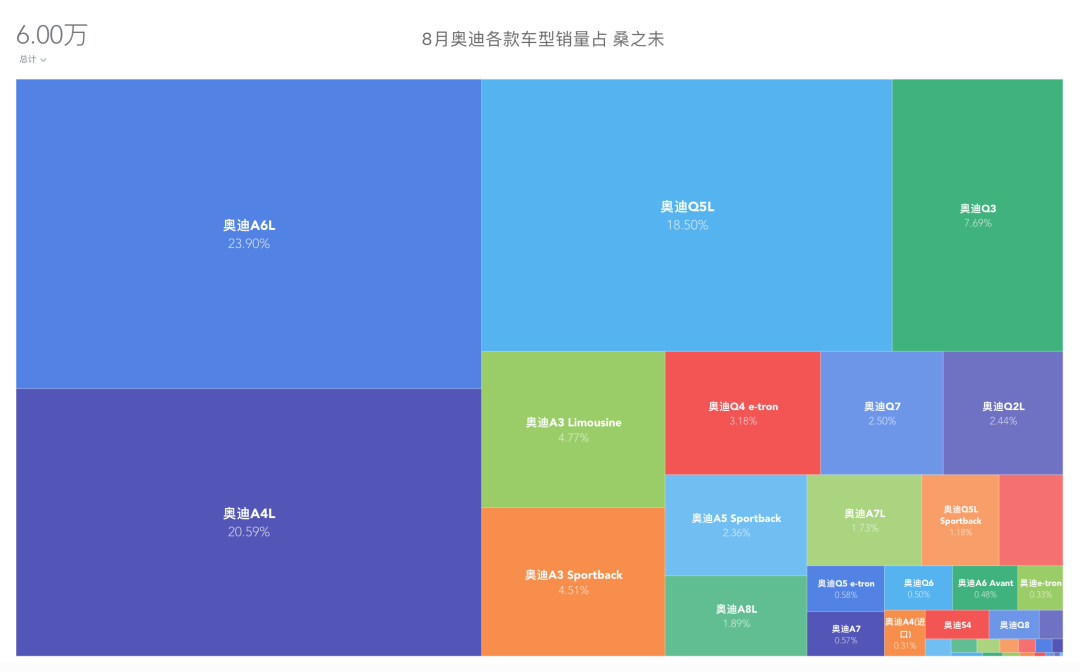Choose the purple 奥迪Q2L block
This screenshot has width=1080, height=672.
1003,413
